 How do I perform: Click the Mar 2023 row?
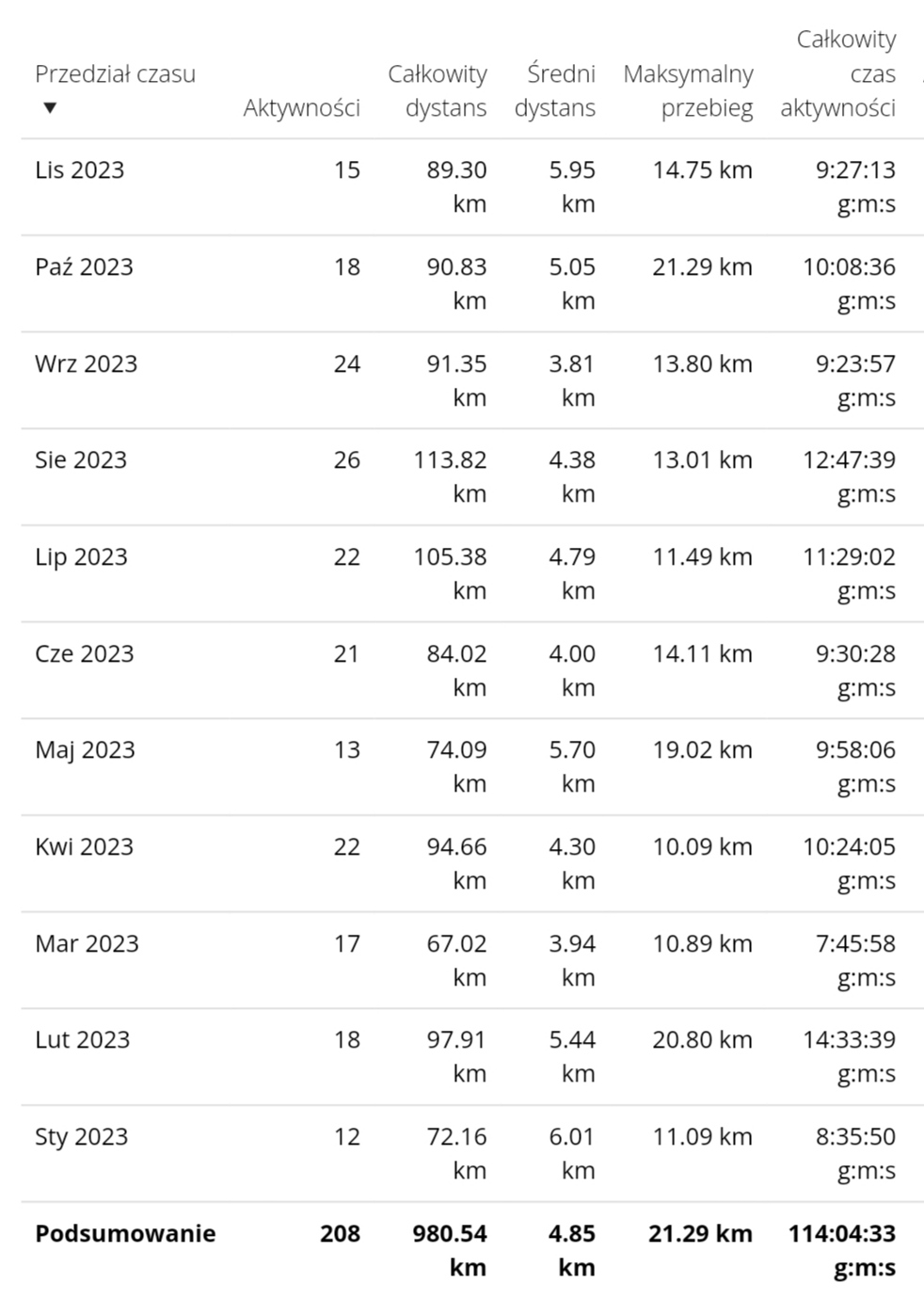(x=472, y=961)
